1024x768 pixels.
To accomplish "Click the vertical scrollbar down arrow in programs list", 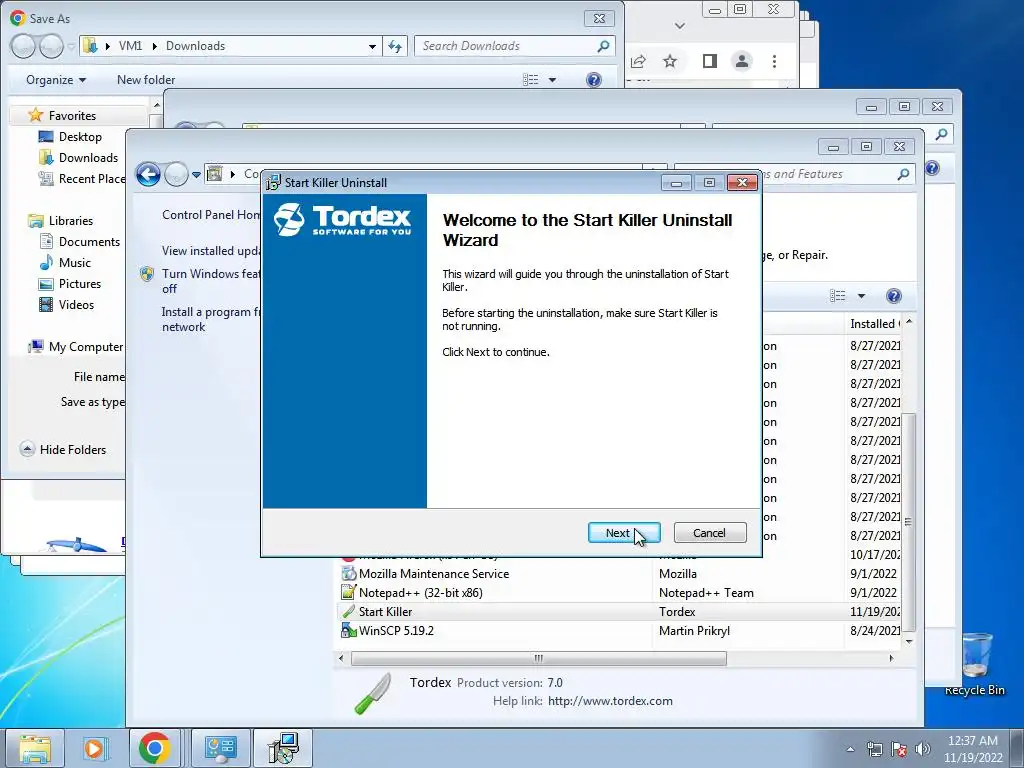I will 908,641.
